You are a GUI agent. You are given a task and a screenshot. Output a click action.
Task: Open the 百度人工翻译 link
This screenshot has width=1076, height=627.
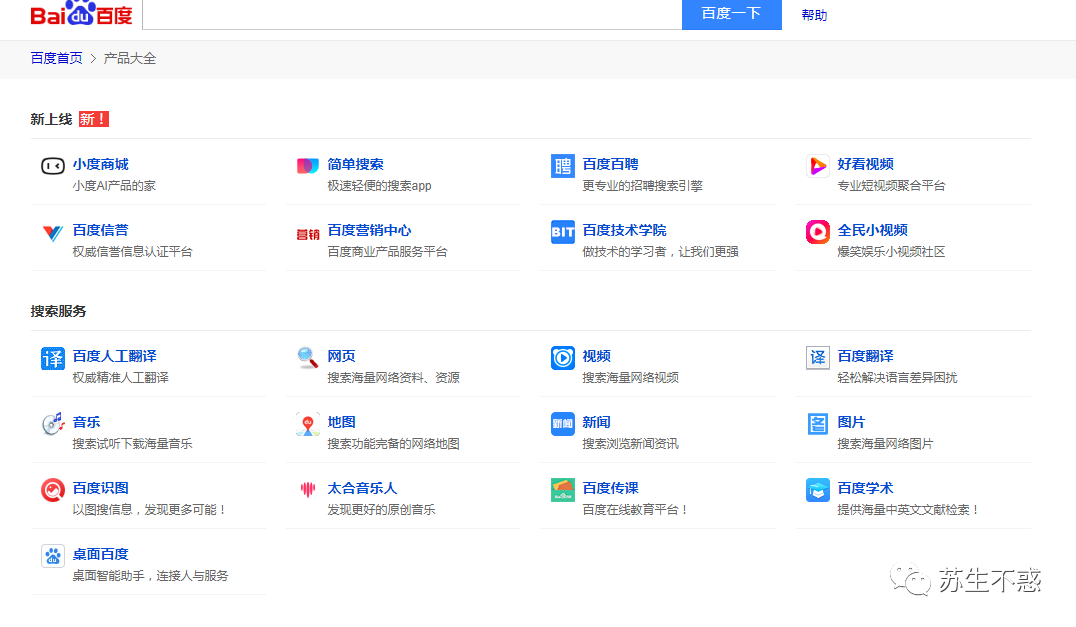(x=115, y=357)
